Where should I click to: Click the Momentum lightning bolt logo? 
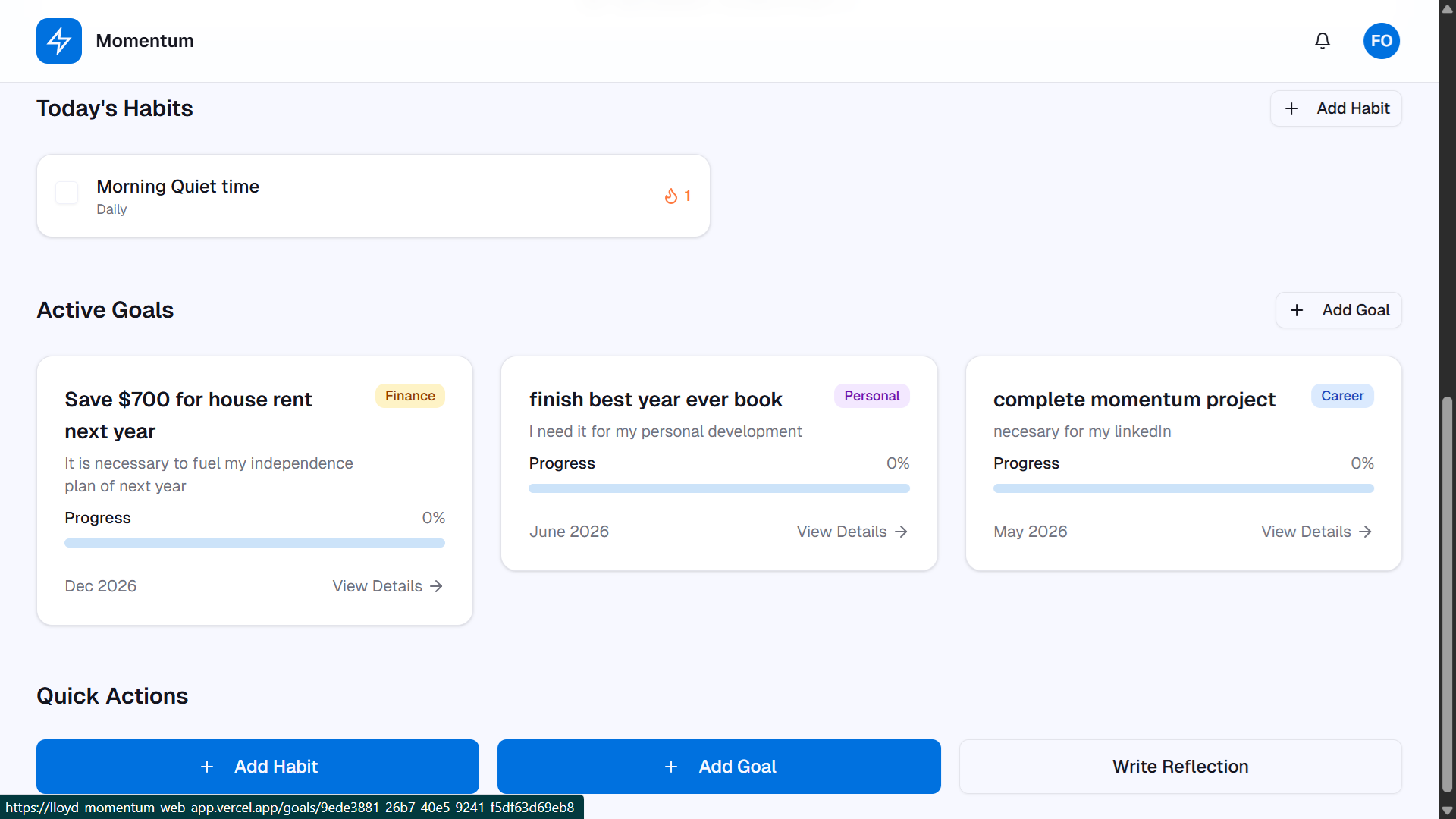[x=59, y=41]
